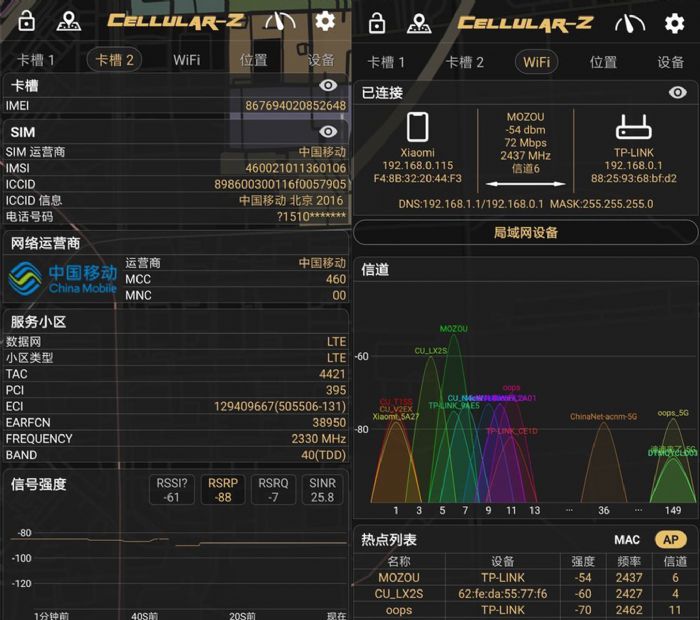Image resolution: width=700 pixels, height=620 pixels.
Task: Switch to 卡槽 2 tab in left screen
Action: point(114,60)
